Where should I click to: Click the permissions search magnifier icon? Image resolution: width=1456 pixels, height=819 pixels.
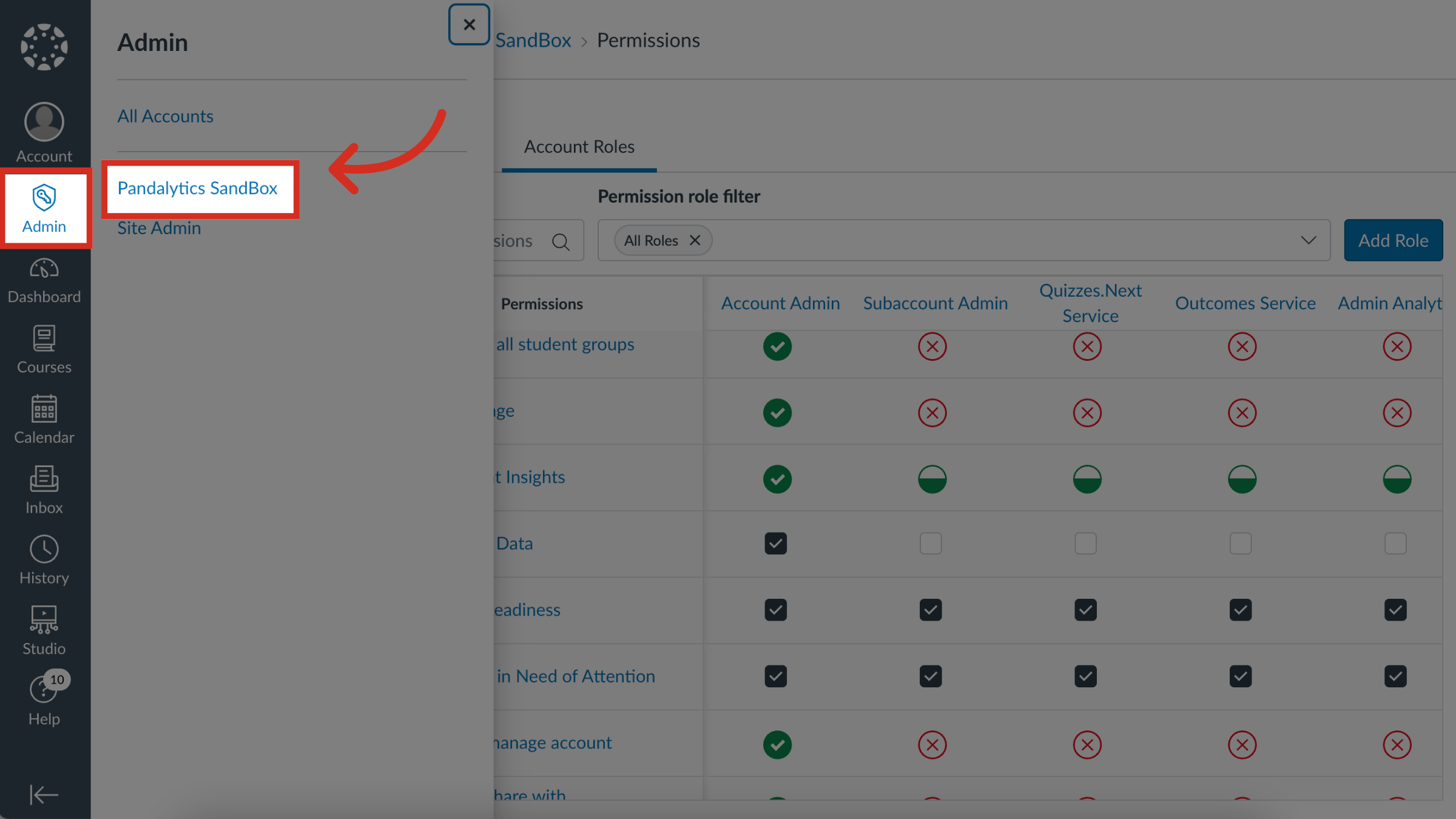pos(561,240)
